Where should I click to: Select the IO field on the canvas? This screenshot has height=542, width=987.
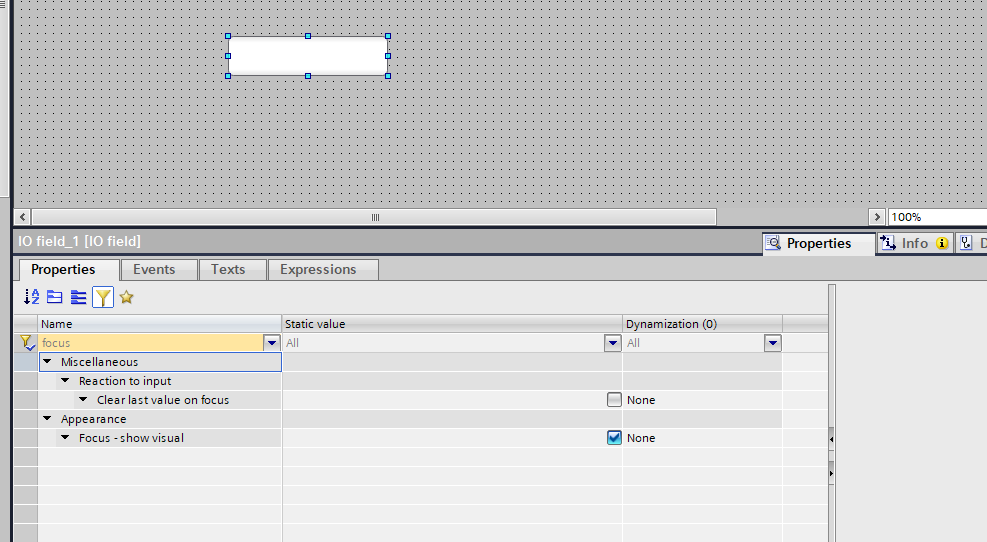[308, 56]
